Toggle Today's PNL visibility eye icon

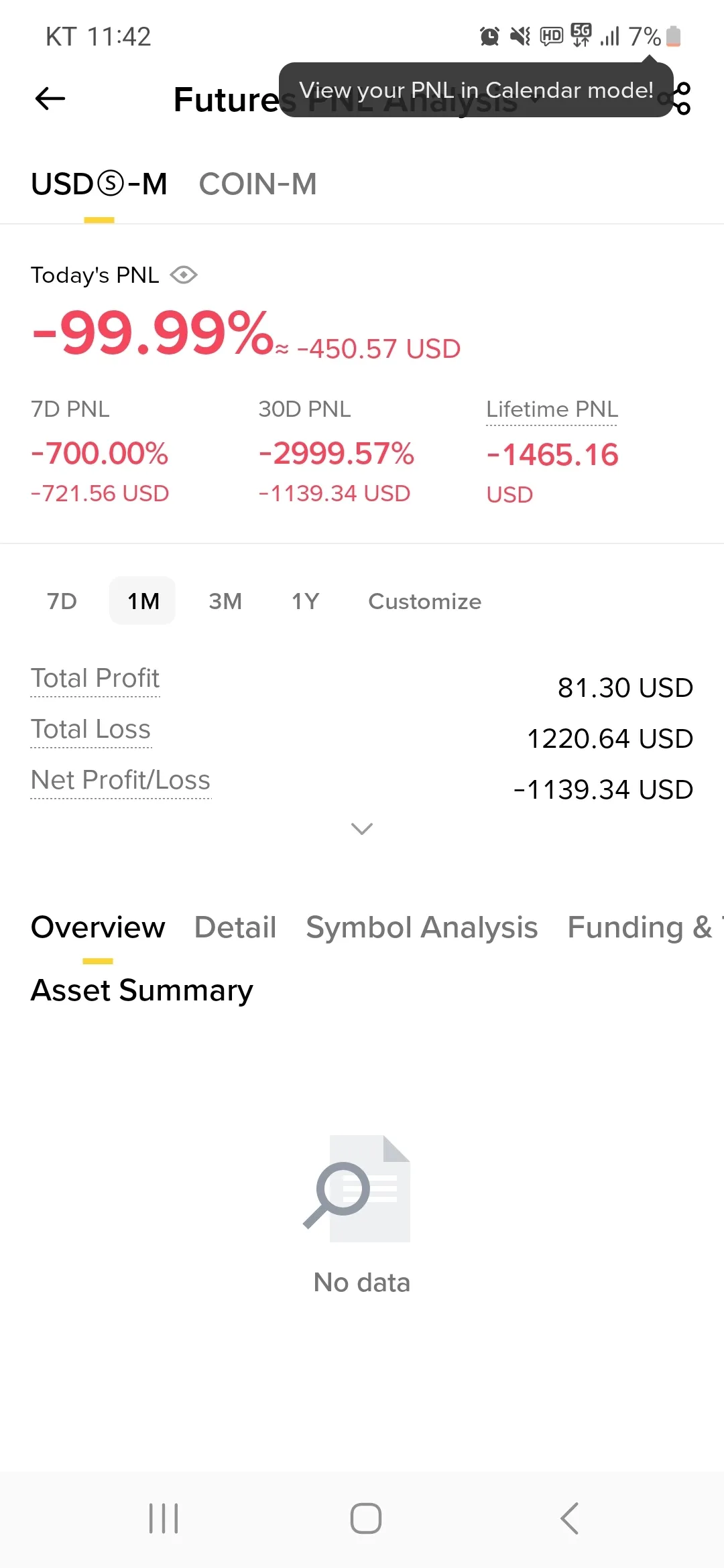click(x=184, y=275)
